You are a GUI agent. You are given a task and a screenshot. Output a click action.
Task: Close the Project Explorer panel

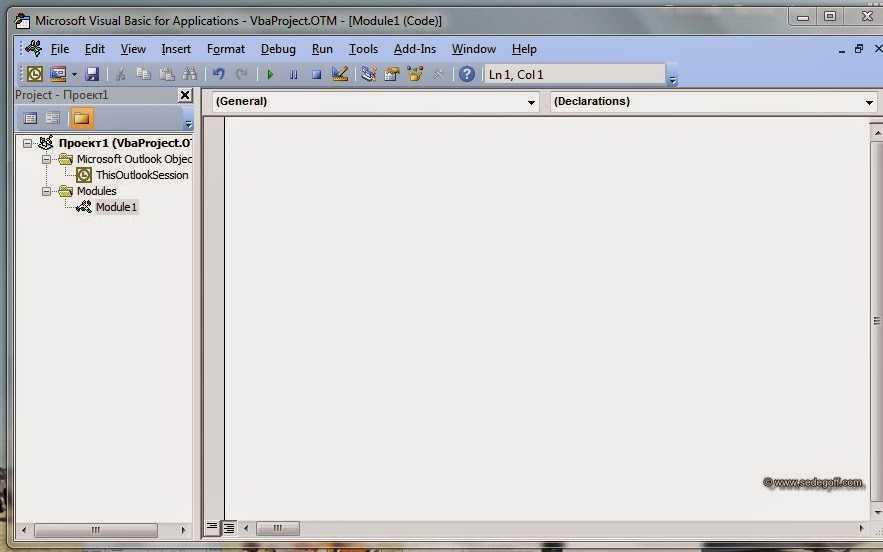185,95
